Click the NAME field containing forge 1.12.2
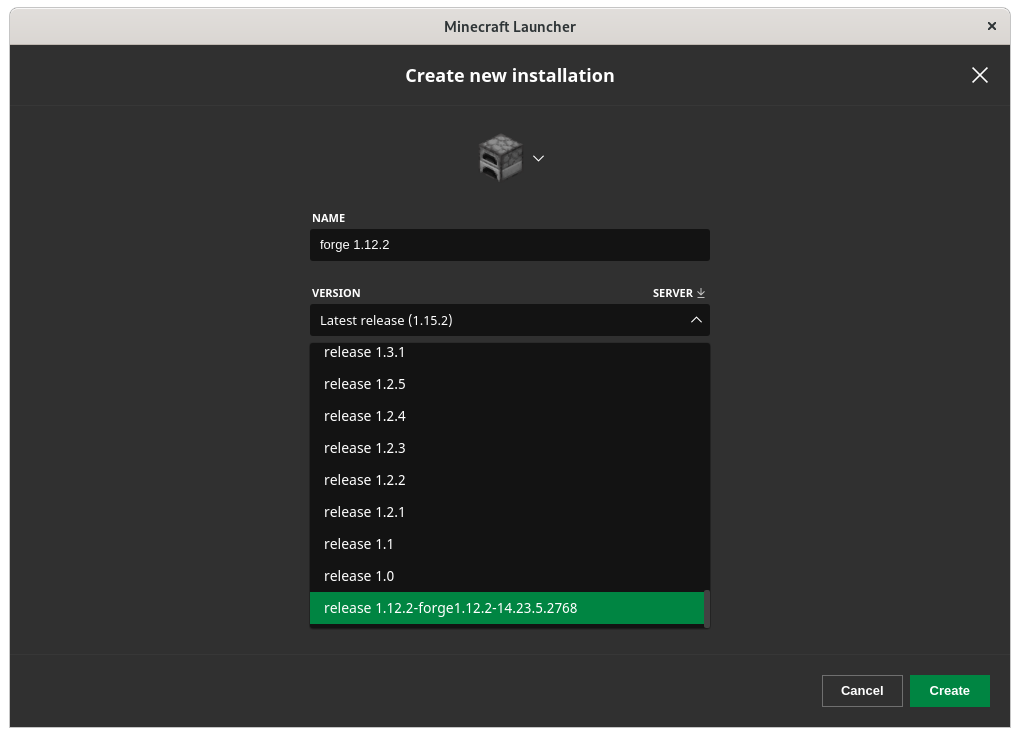This screenshot has width=1020, height=737. coord(509,245)
